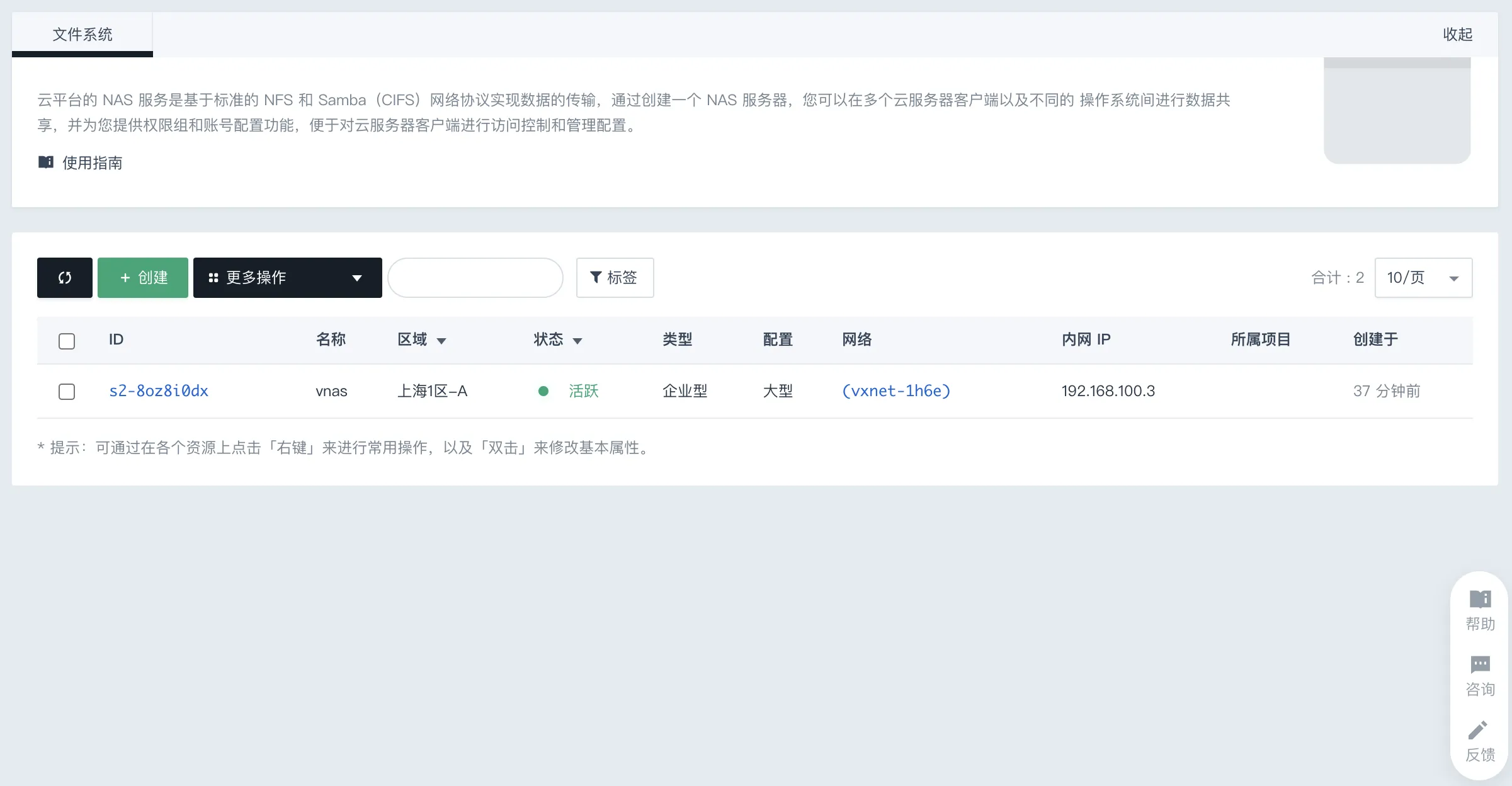Viewport: 1512px width, 786px height.
Task: Open the 10/页 page size dropdown
Action: click(x=1423, y=278)
